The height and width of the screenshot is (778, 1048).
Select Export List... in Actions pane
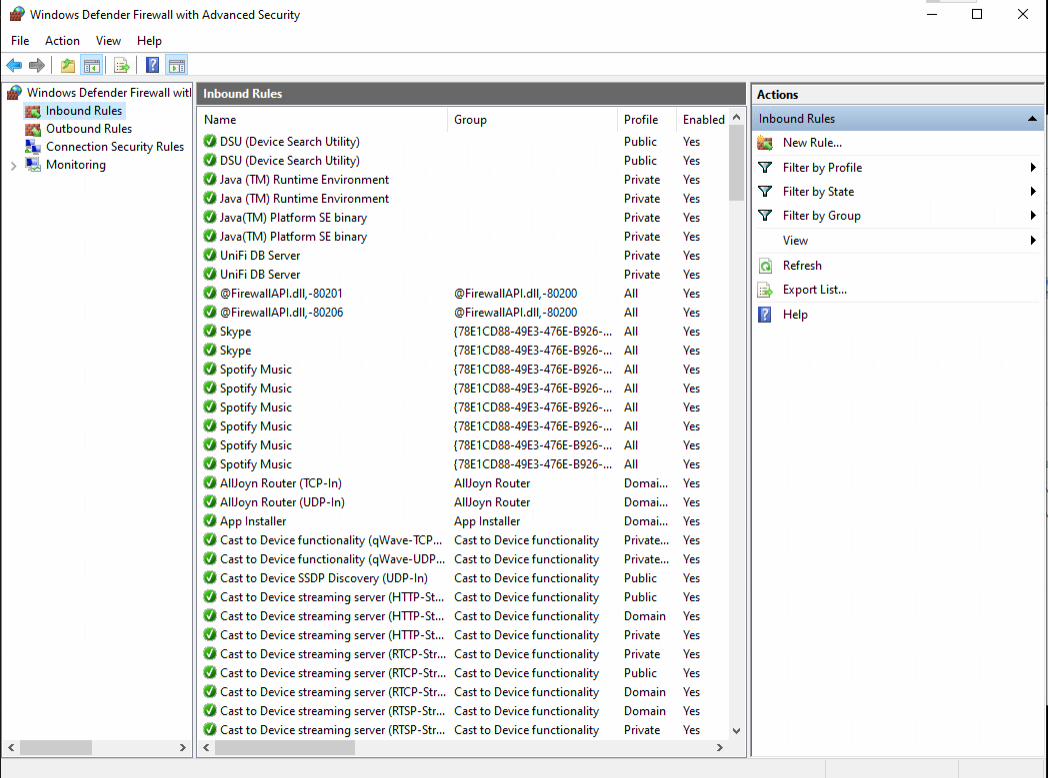point(815,290)
